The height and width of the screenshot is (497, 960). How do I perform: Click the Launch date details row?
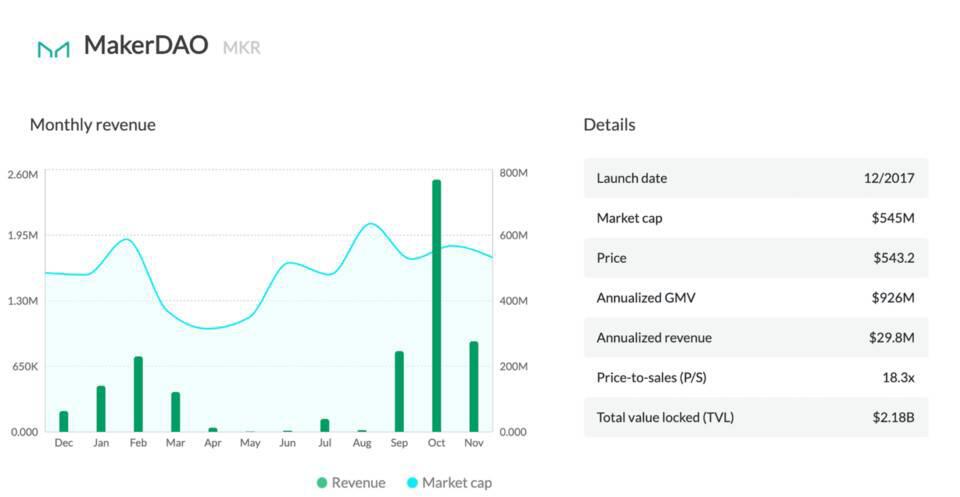755,178
